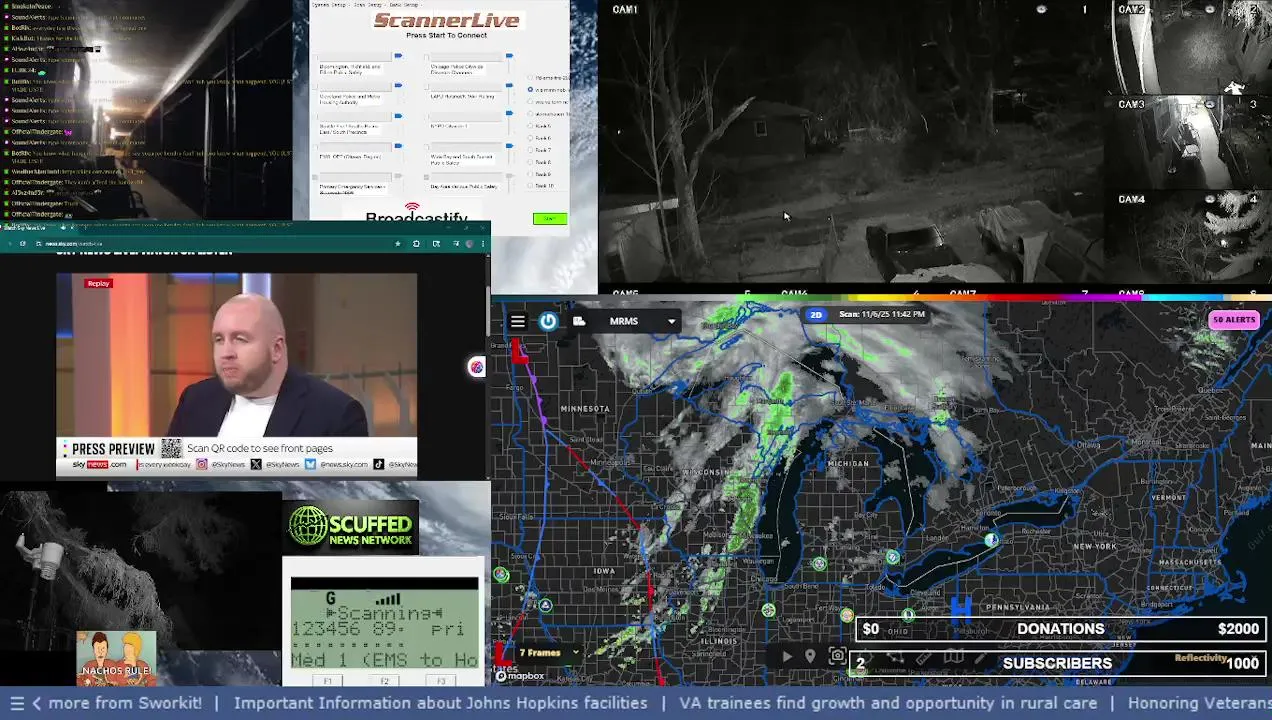Open second Setup menu in ScannerLive
The height and width of the screenshot is (720, 1272).
369,5
